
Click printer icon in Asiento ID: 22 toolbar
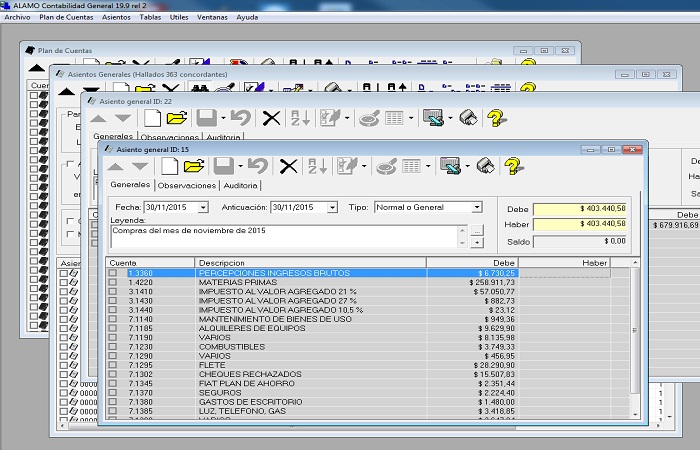(468, 118)
